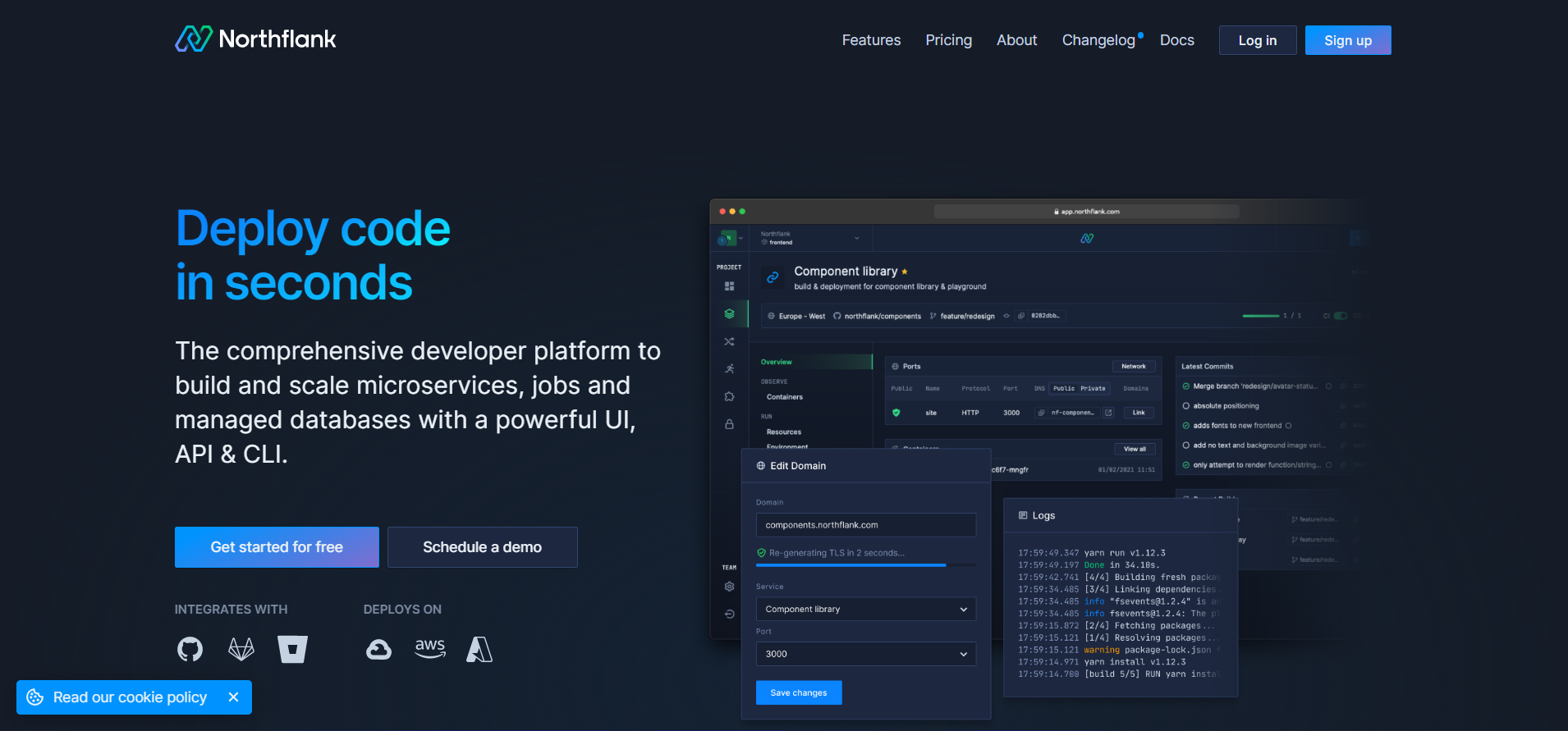Click the app.northflank.com address bar
This screenshot has height=731, width=1568.
coord(1086,212)
